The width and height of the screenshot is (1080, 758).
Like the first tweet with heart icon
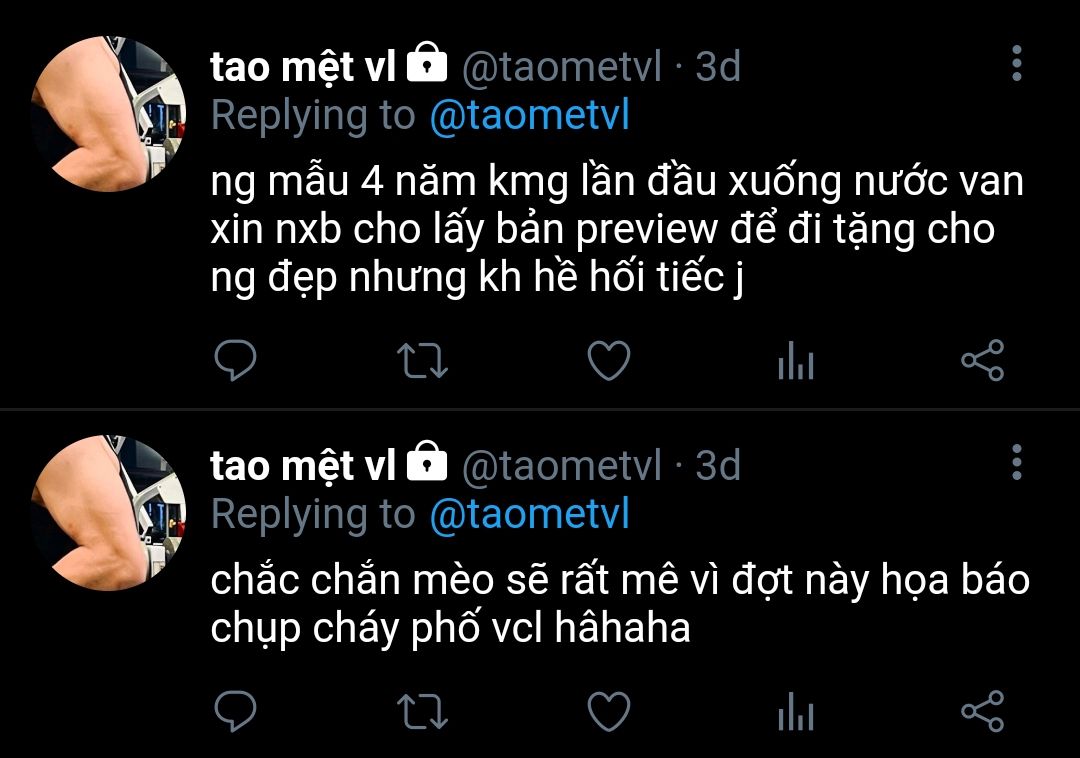pyautogui.click(x=609, y=361)
